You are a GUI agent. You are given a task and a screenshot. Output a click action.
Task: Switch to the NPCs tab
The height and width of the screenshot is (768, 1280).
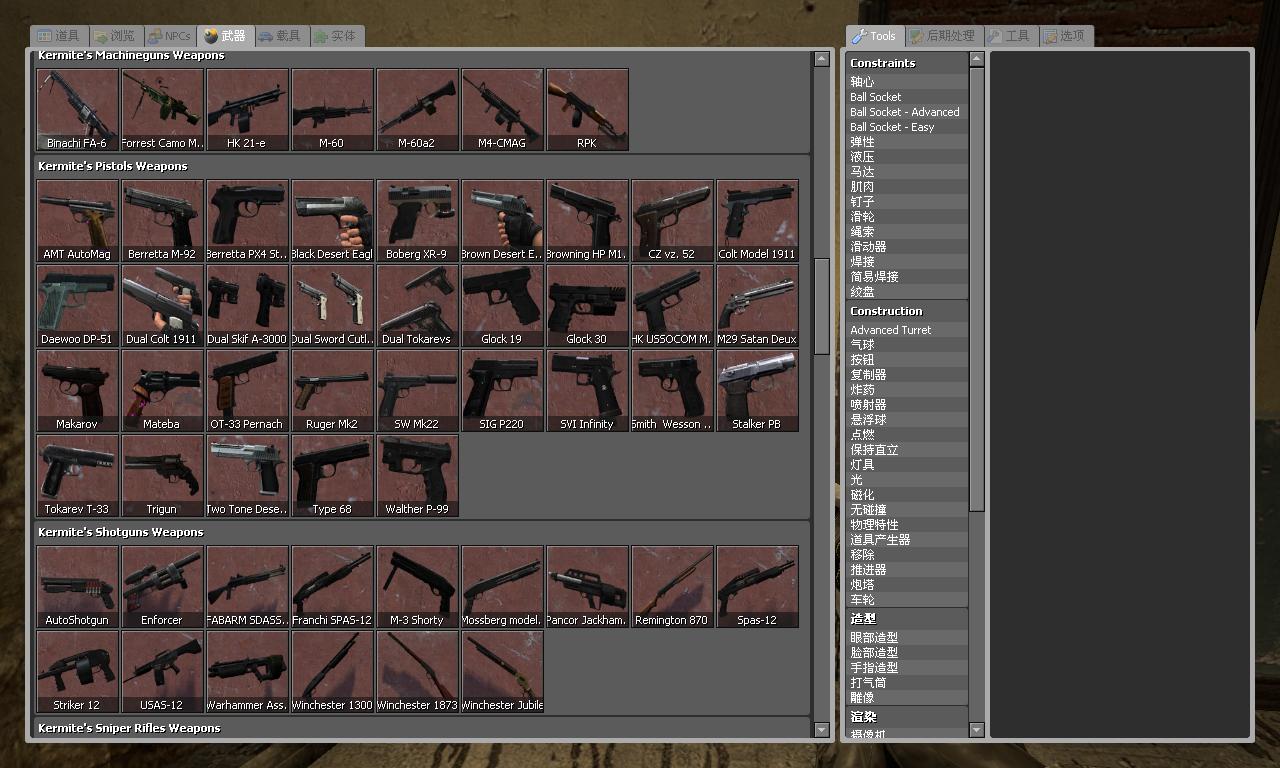(x=169, y=36)
